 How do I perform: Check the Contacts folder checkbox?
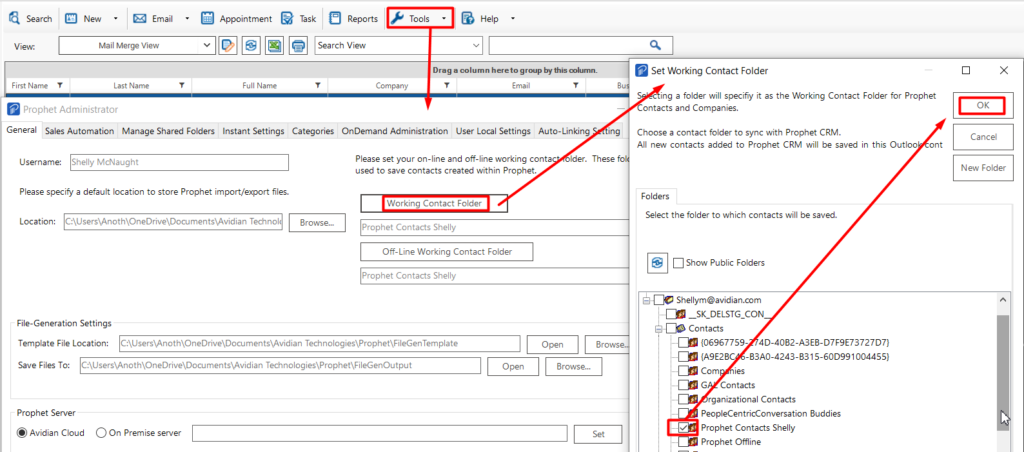[x=671, y=328]
